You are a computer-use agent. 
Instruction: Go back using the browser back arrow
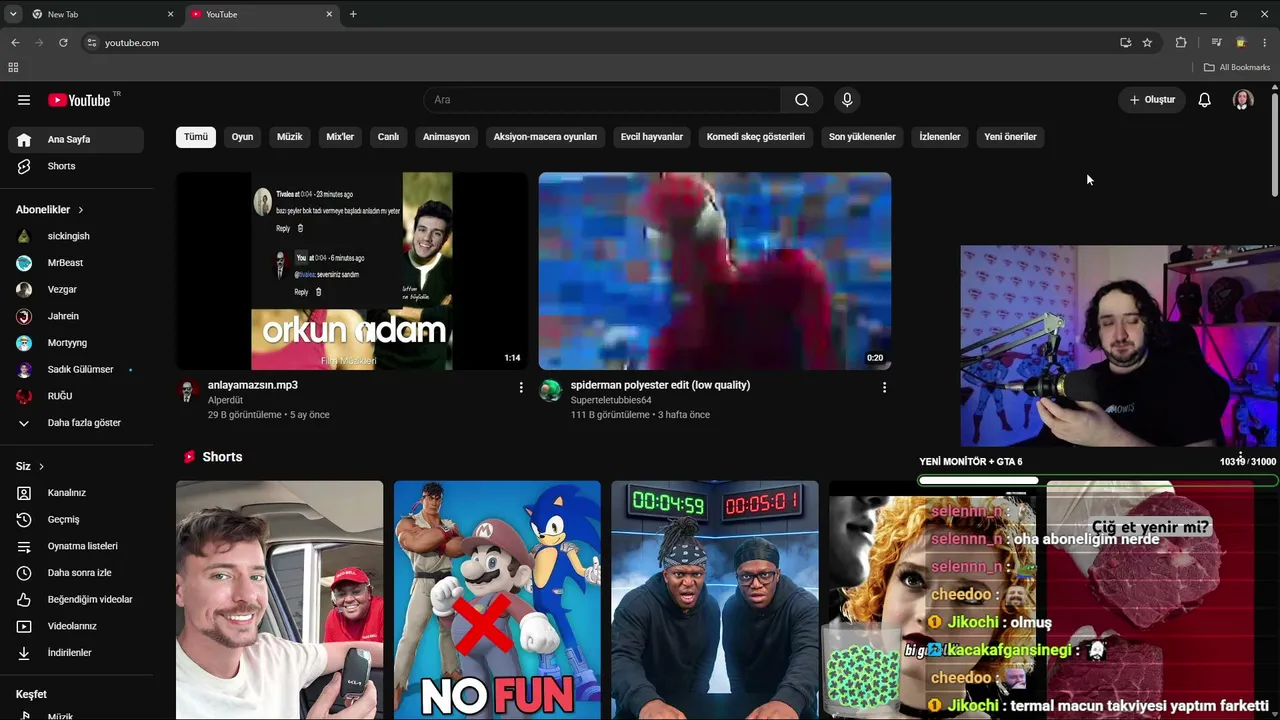[15, 43]
